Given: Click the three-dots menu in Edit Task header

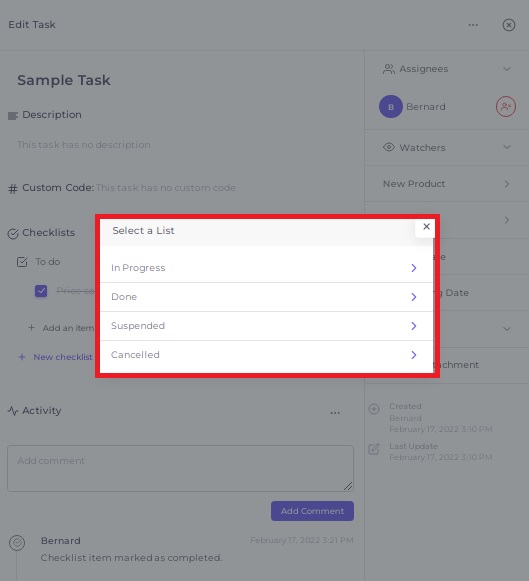Looking at the screenshot, I should coord(473,25).
